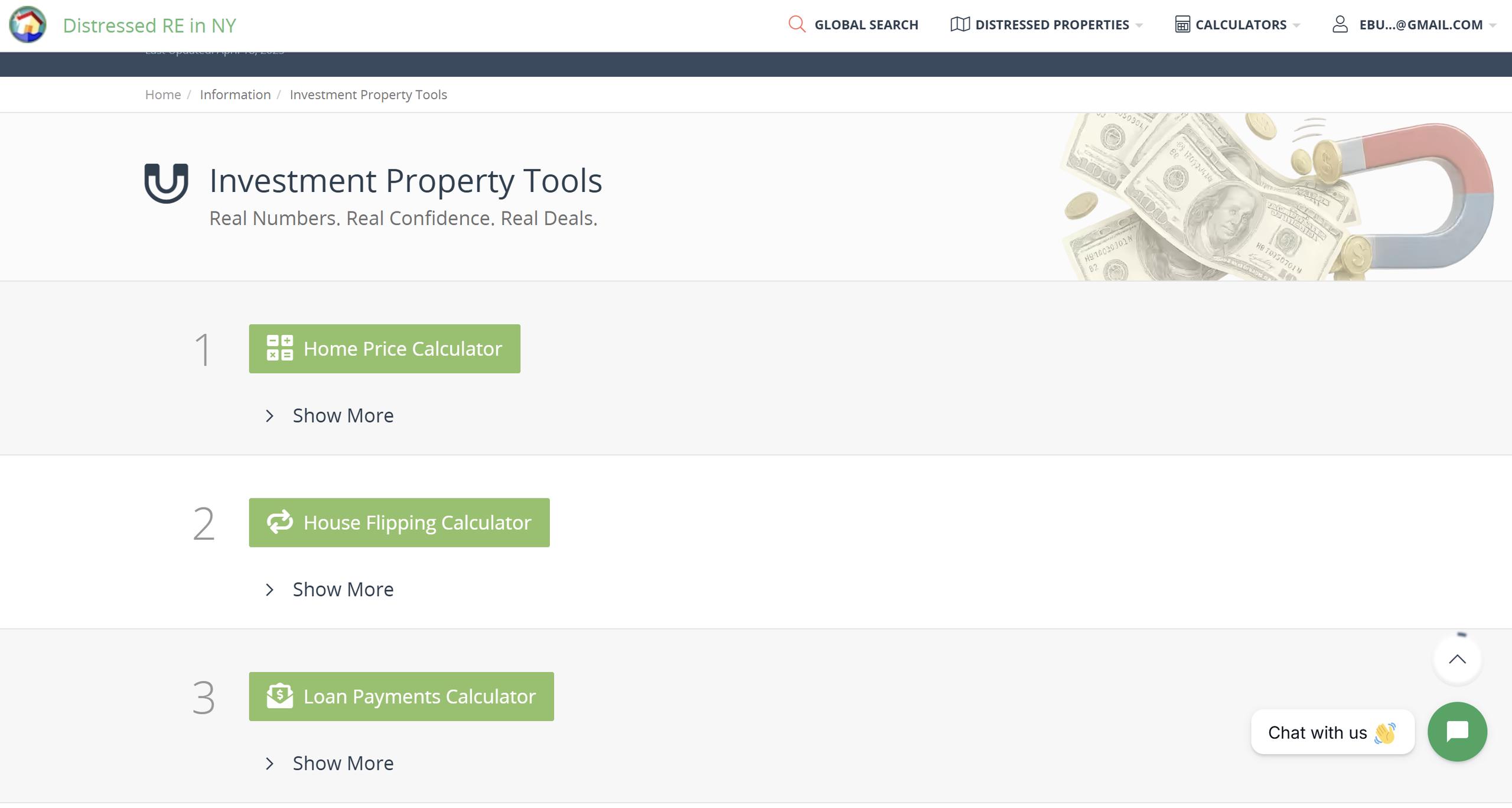Screen dimensions: 1512x808
Task: Open the Distressed Properties dropdown menu
Action: (1052, 25)
